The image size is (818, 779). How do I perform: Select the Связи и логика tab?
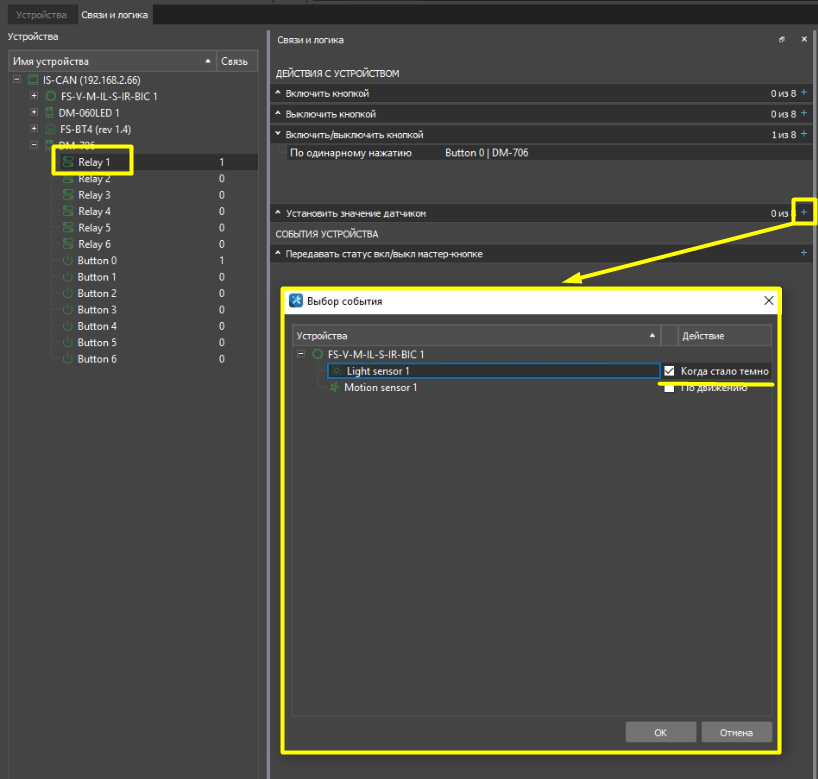(116, 15)
